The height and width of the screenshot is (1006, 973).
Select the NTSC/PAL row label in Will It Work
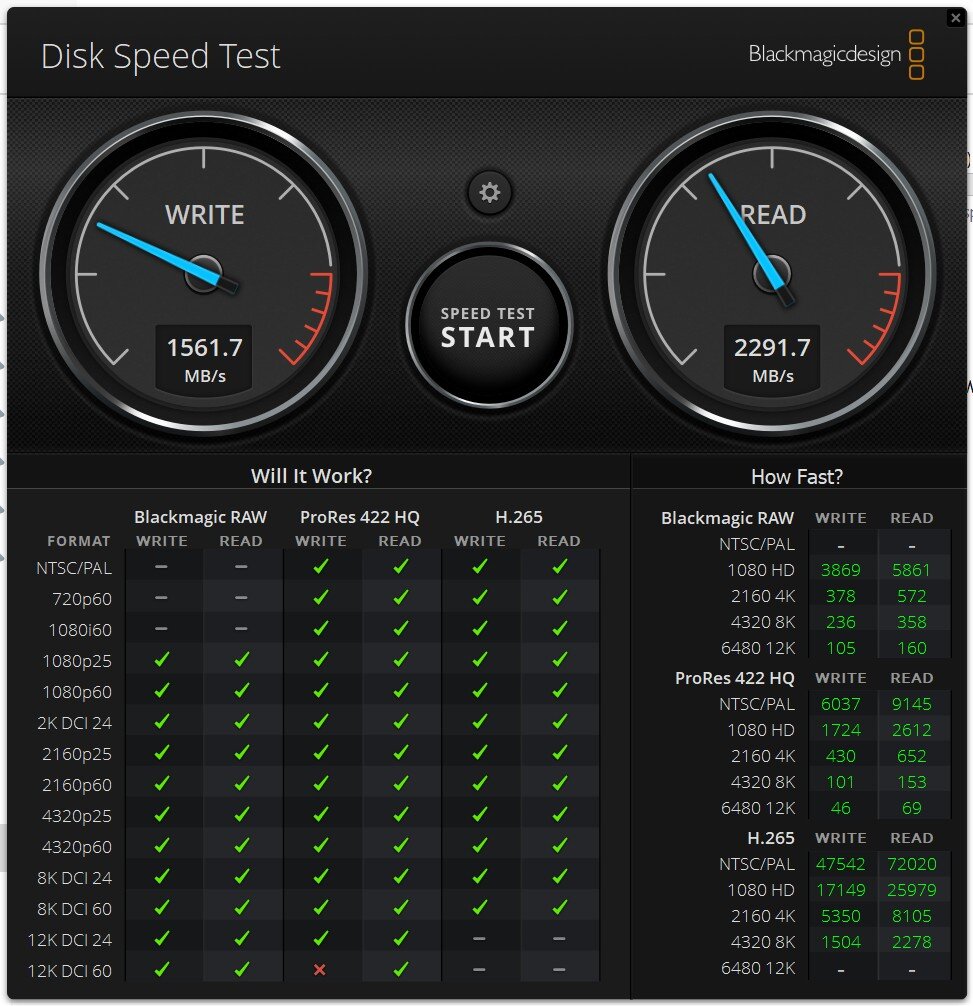(74, 568)
